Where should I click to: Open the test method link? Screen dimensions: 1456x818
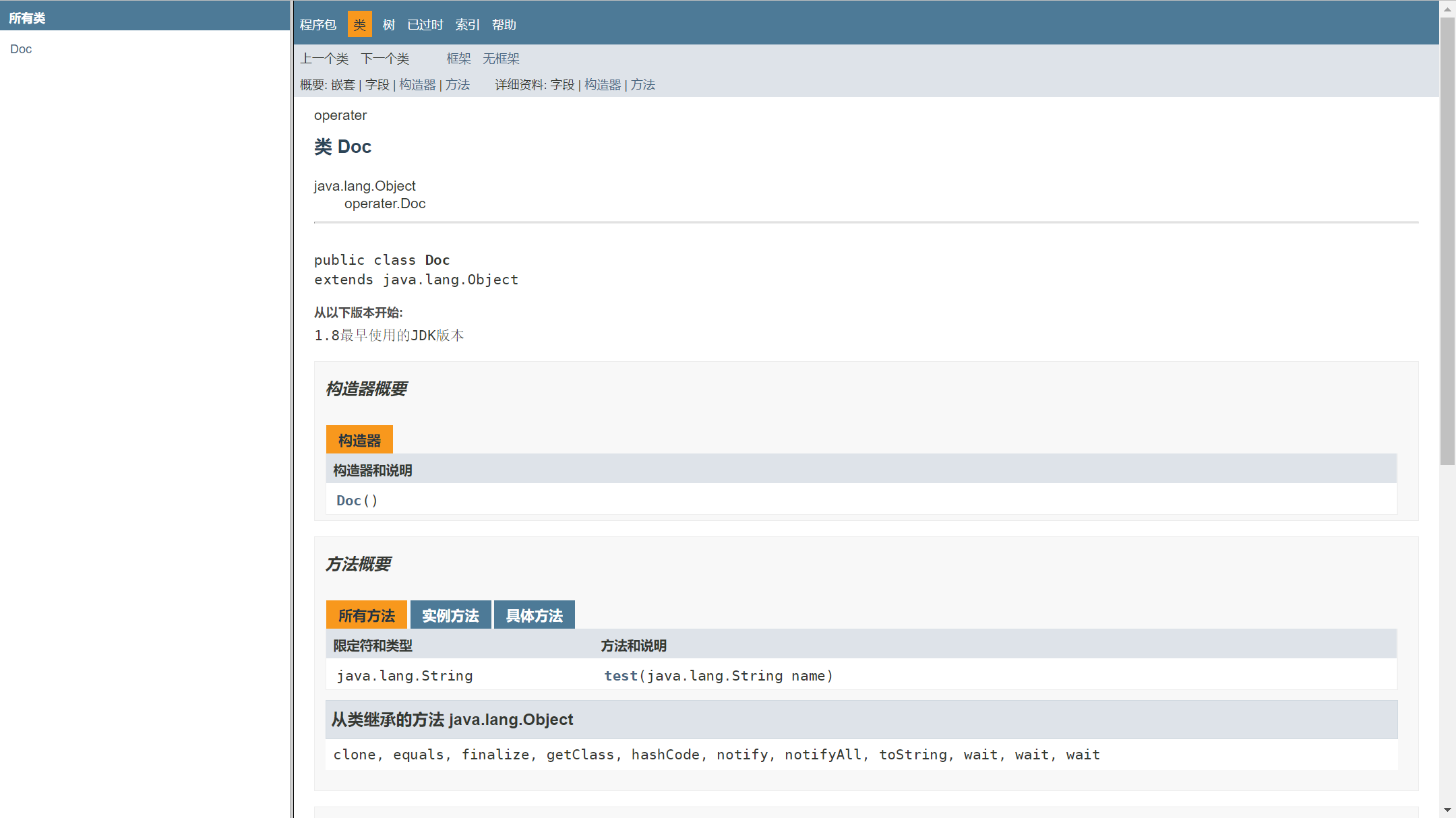click(621, 676)
